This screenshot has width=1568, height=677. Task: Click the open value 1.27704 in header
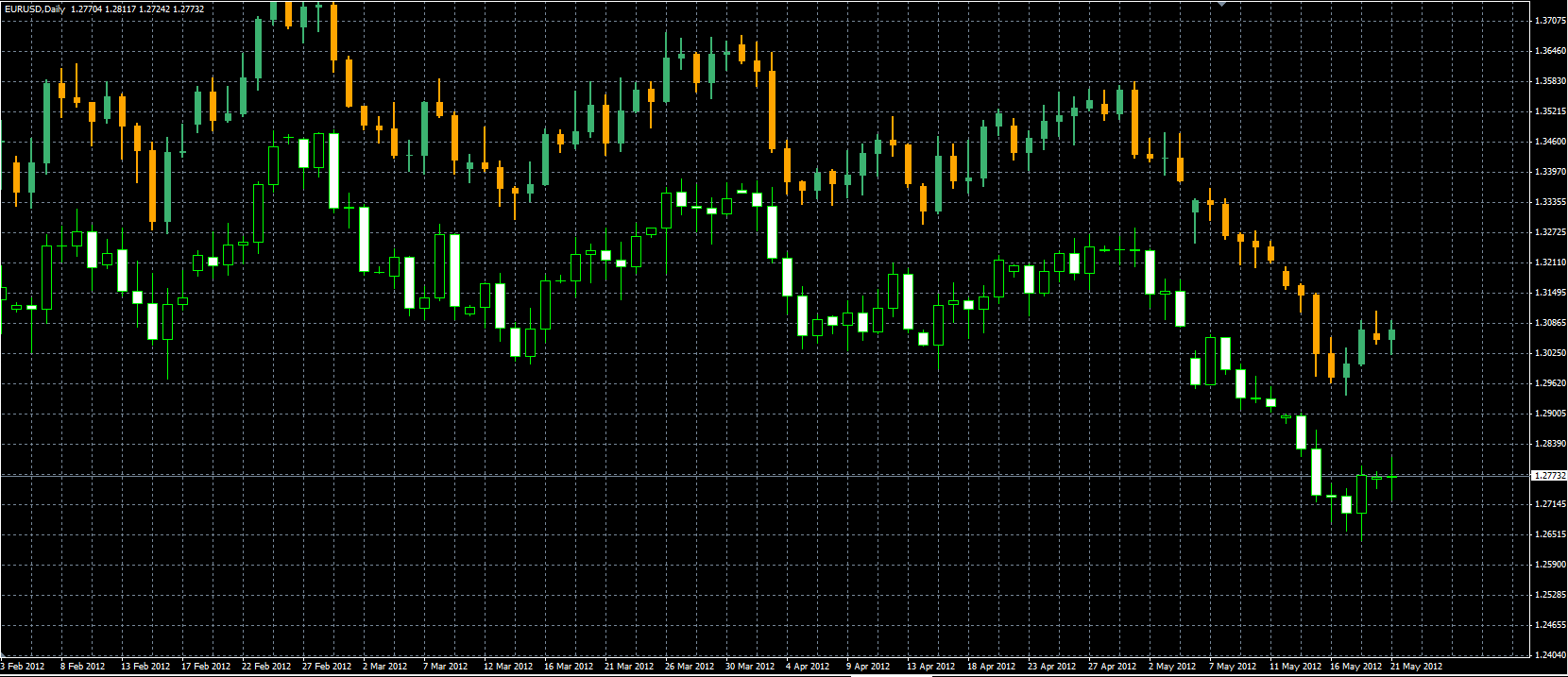[87, 9]
